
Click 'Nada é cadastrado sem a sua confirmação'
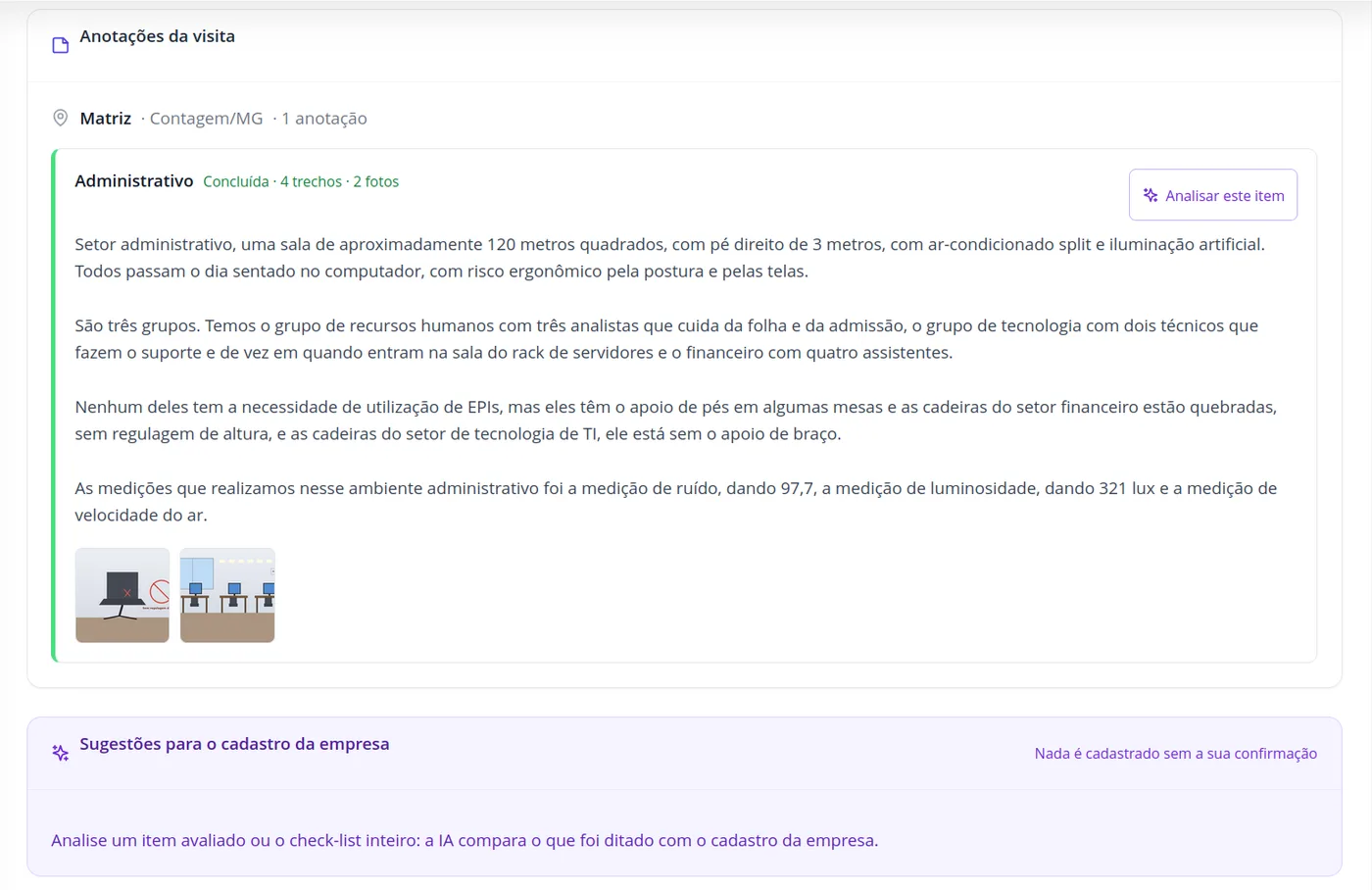[1176, 754]
